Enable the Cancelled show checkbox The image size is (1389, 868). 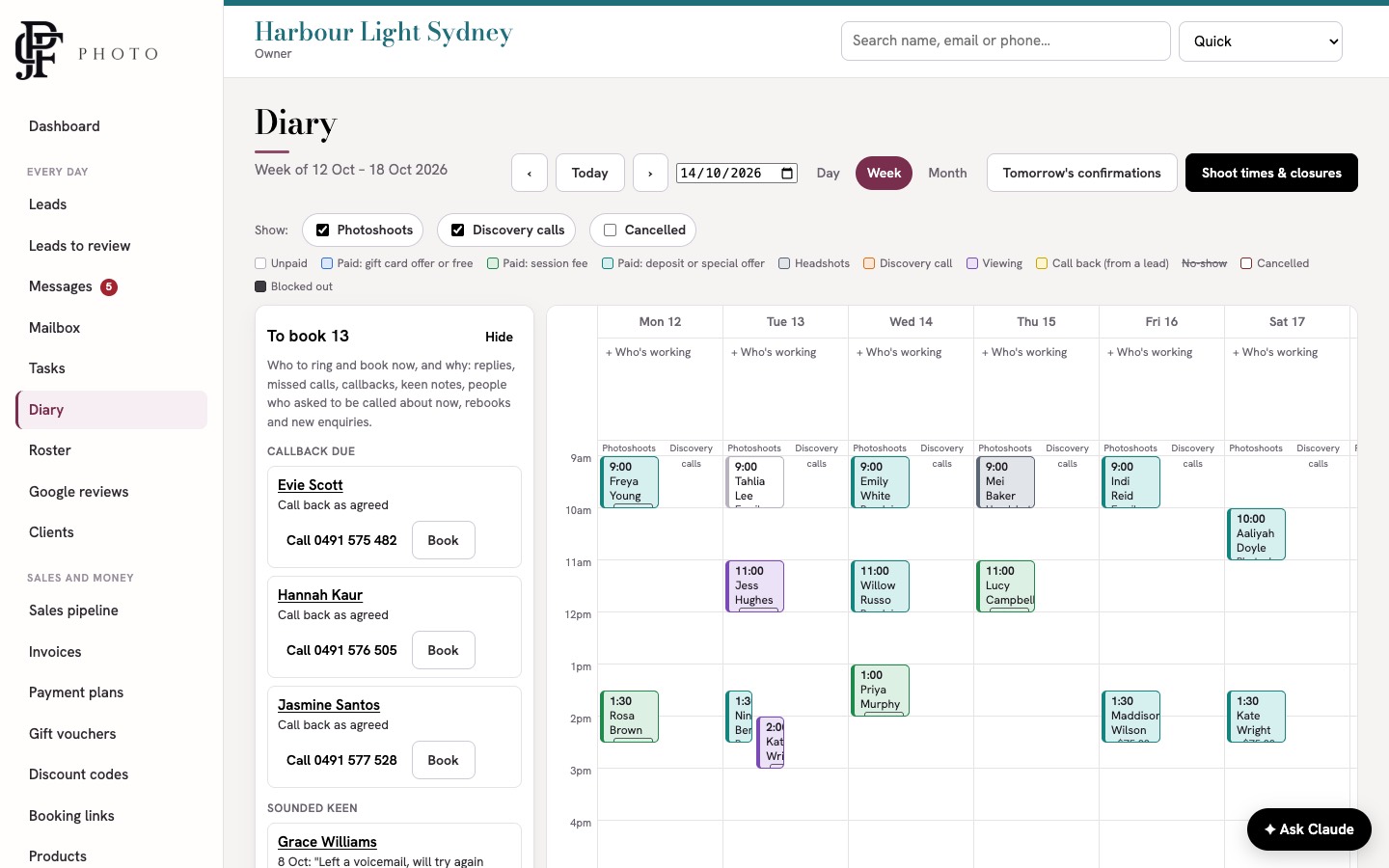pyautogui.click(x=610, y=230)
